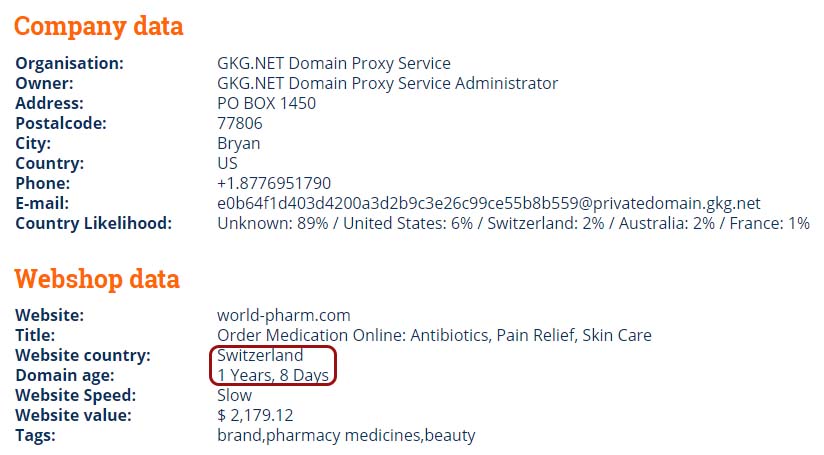Image resolution: width=824 pixels, height=455 pixels.
Task: Click the Organisation label
Action: (69, 64)
